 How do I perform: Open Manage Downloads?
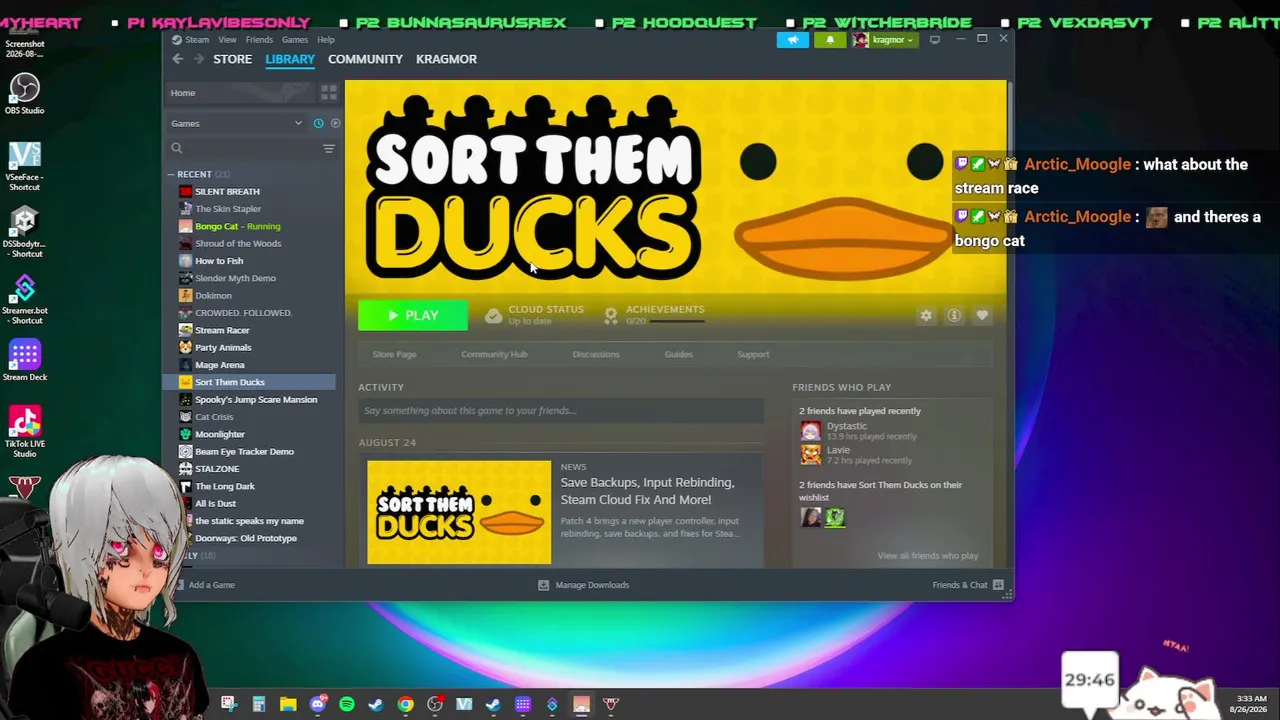coord(583,585)
